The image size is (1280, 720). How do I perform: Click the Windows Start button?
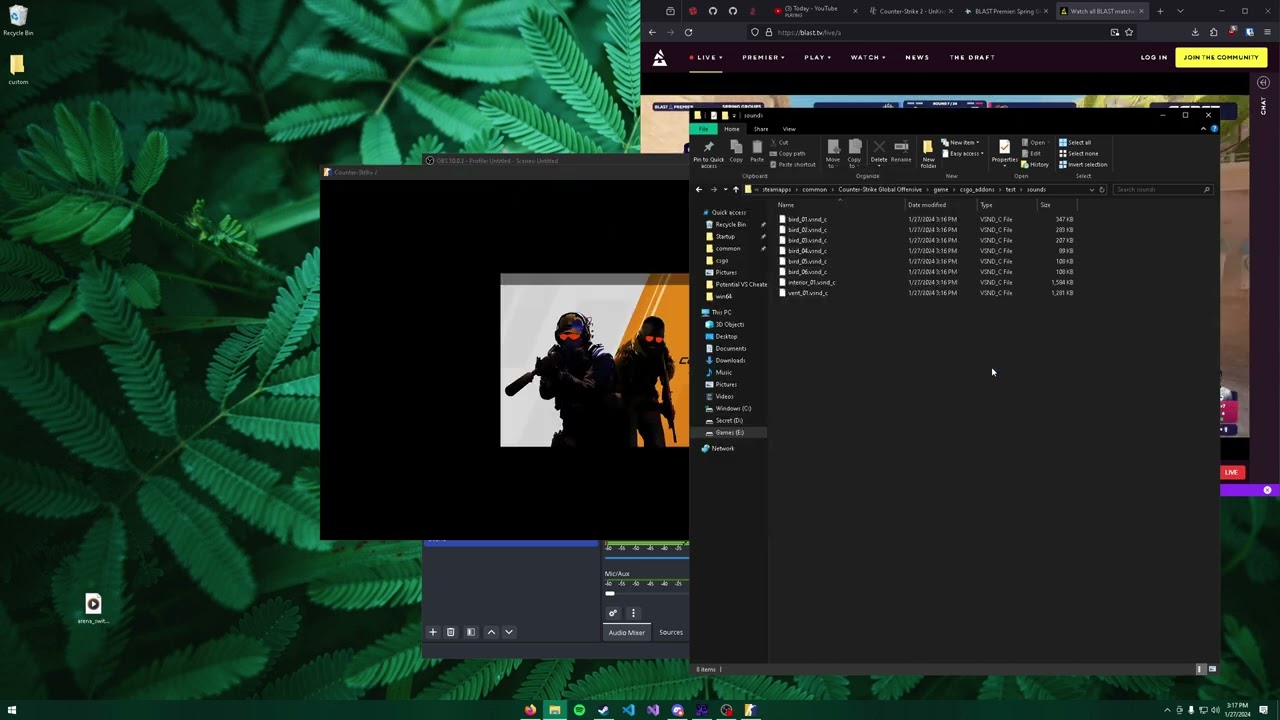click(12, 710)
